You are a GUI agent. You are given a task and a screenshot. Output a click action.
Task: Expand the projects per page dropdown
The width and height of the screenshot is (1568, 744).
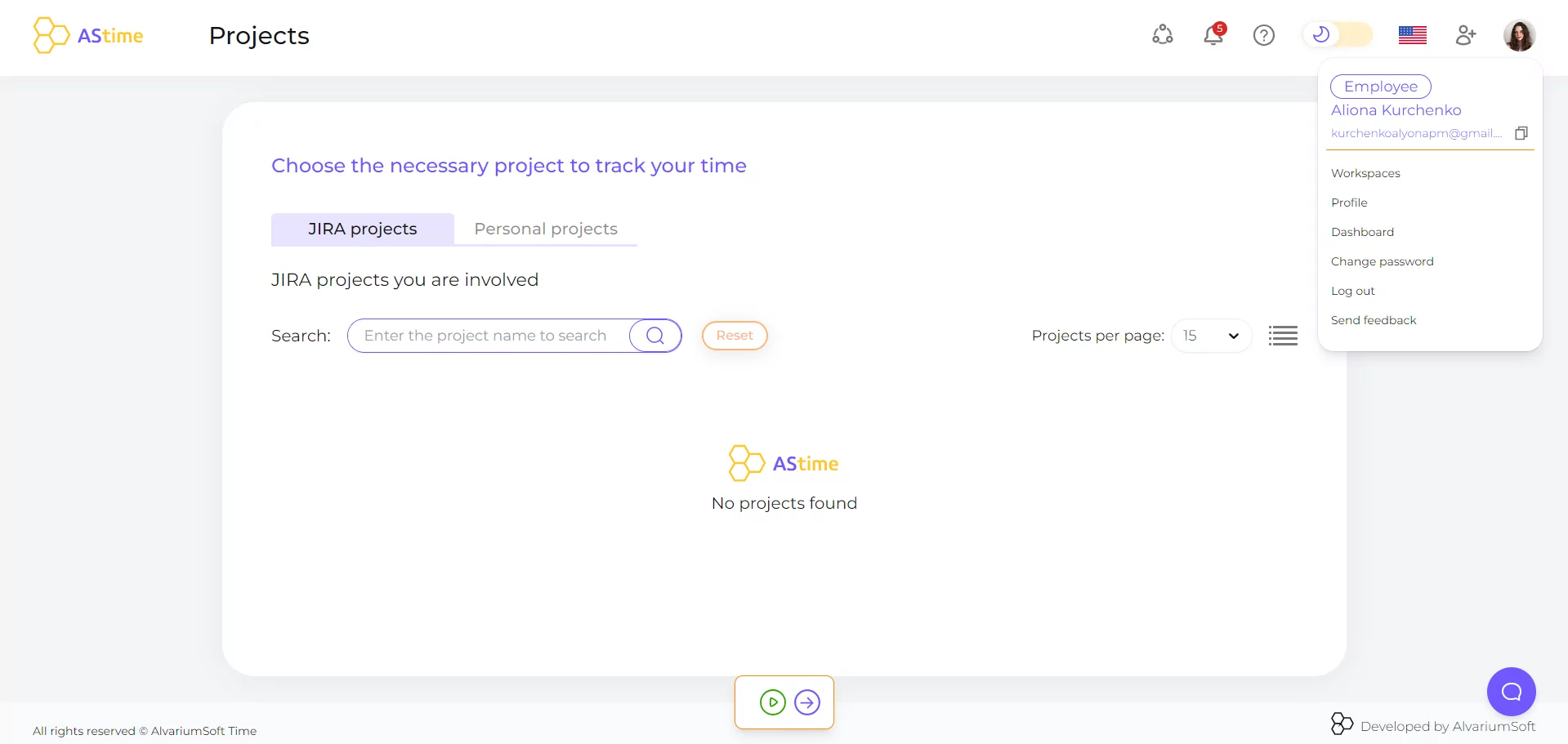click(x=1212, y=336)
